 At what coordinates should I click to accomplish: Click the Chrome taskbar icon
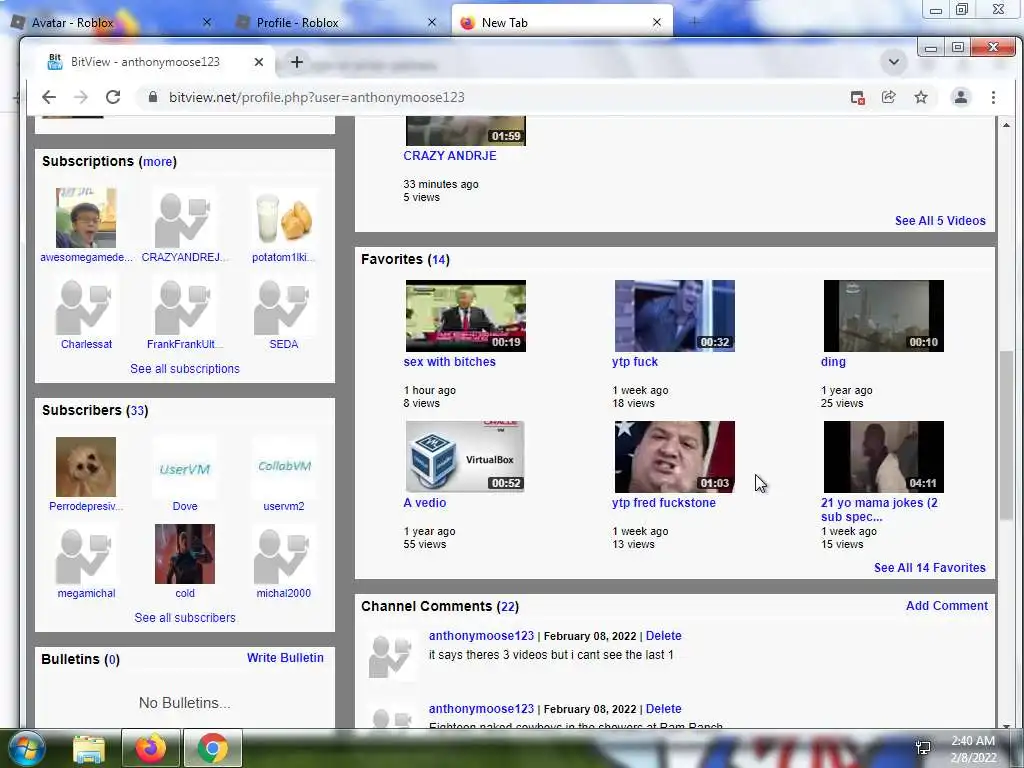213,748
